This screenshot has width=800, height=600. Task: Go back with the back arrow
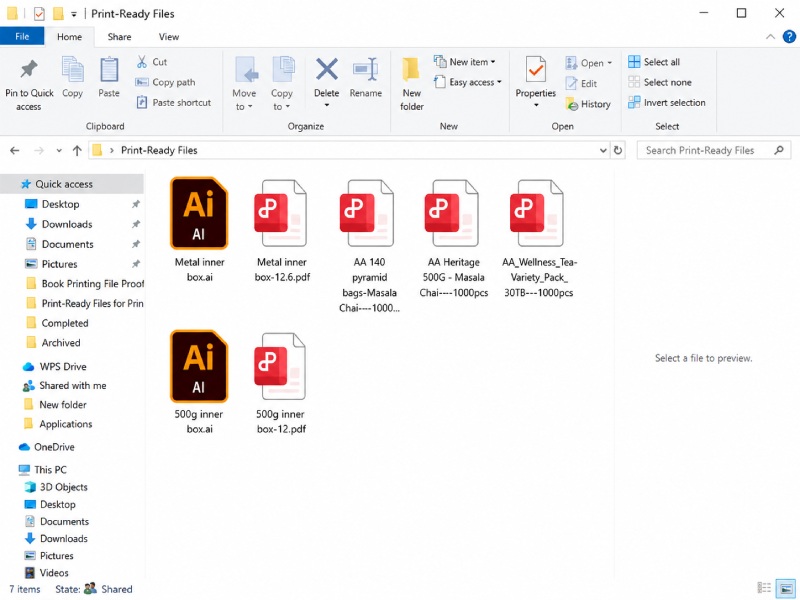click(x=15, y=151)
